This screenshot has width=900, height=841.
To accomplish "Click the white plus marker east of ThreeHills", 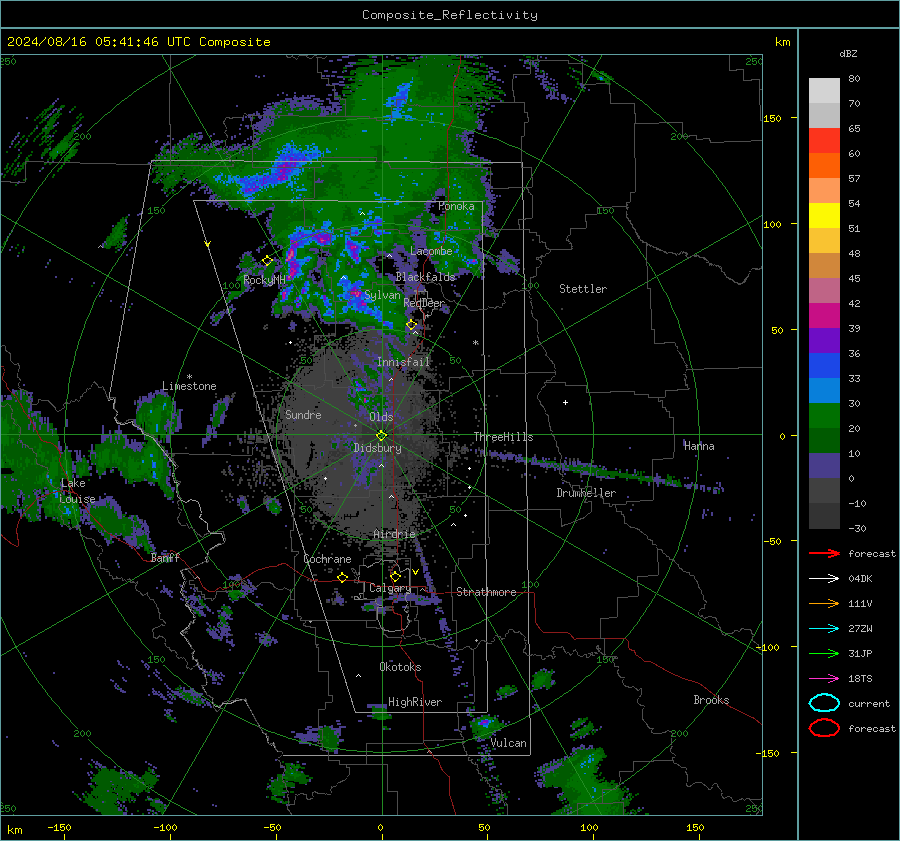I will tap(565, 402).
